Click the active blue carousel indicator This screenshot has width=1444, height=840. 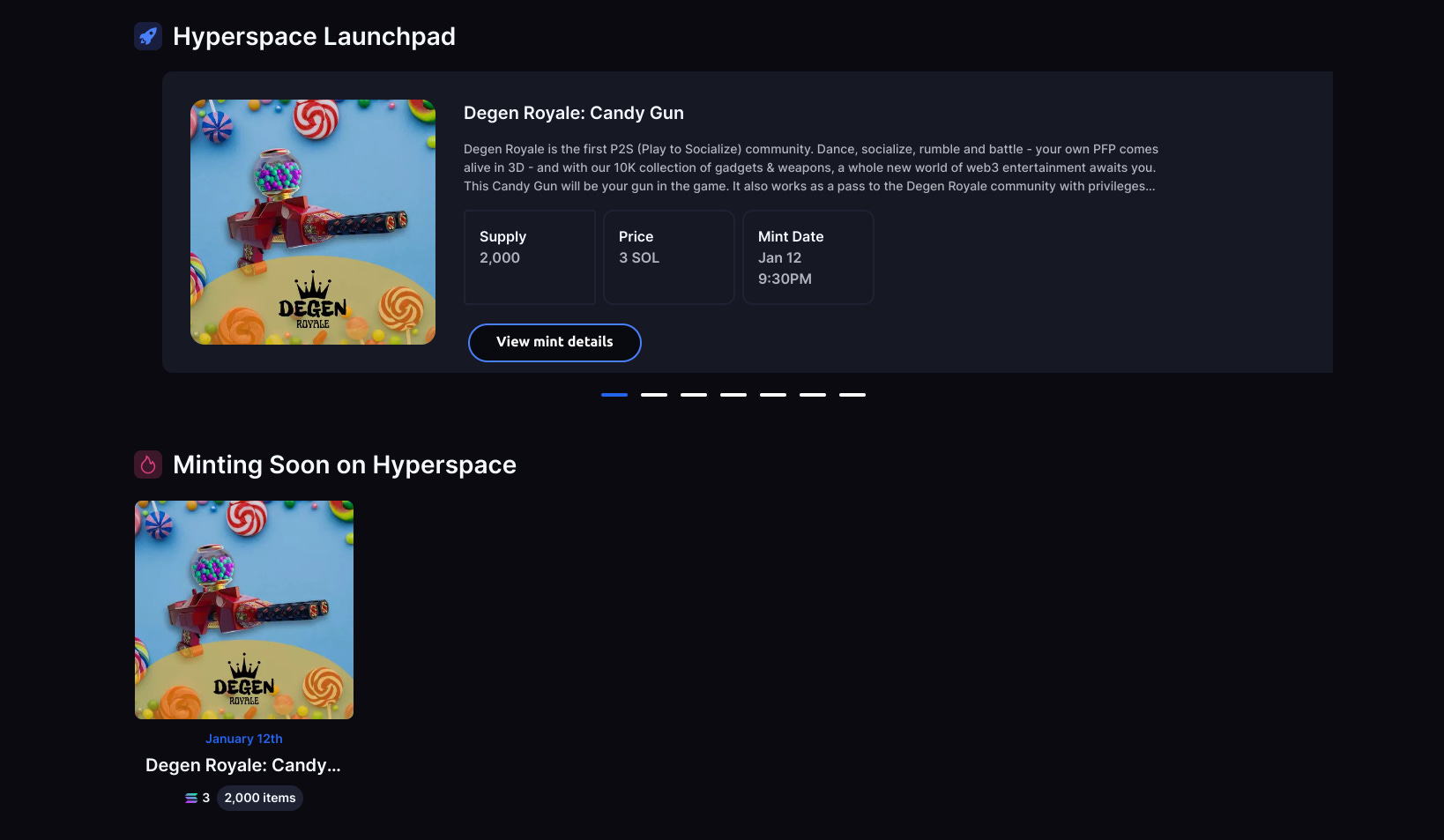[614, 395]
